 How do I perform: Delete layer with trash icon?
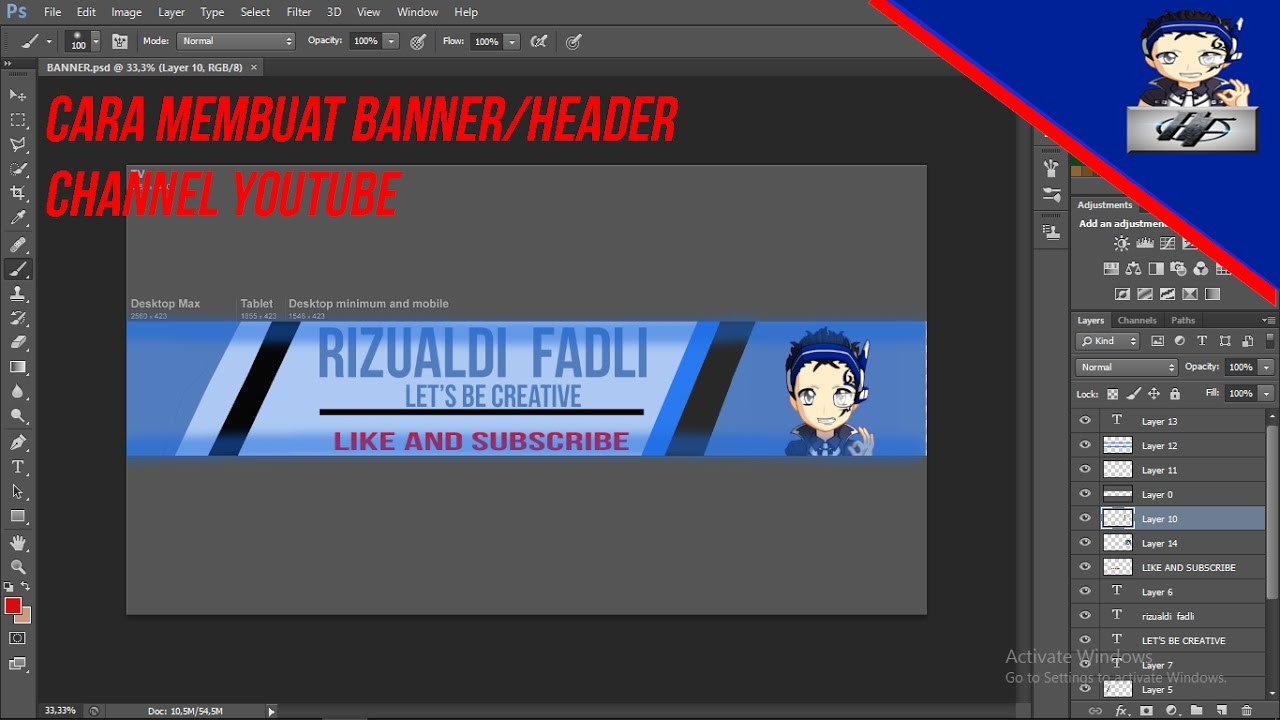pyautogui.click(x=1246, y=711)
